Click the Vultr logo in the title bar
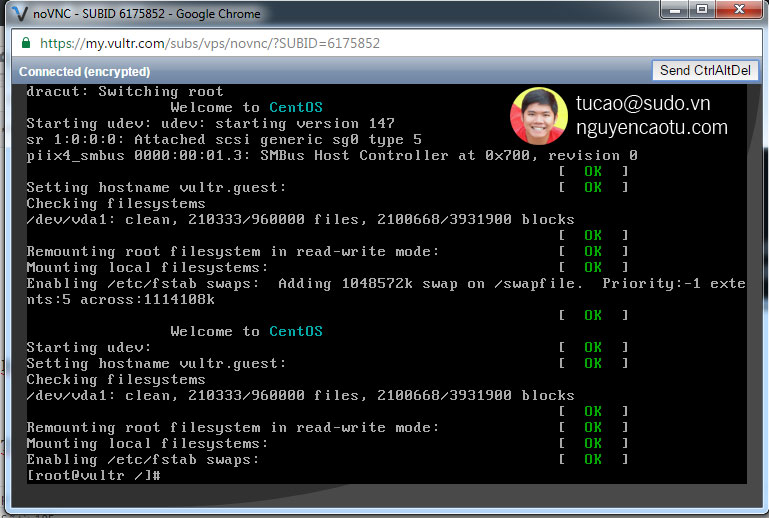 click(16, 14)
